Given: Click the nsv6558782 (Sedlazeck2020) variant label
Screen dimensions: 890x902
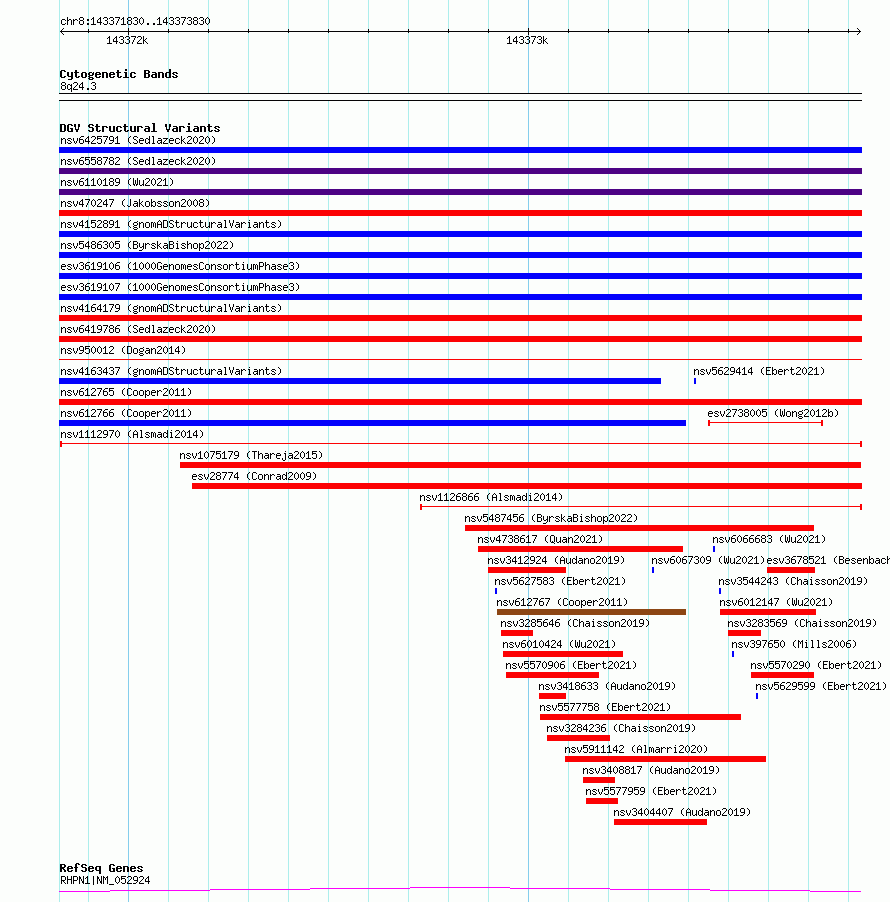Looking at the screenshot, I should pos(138,162).
